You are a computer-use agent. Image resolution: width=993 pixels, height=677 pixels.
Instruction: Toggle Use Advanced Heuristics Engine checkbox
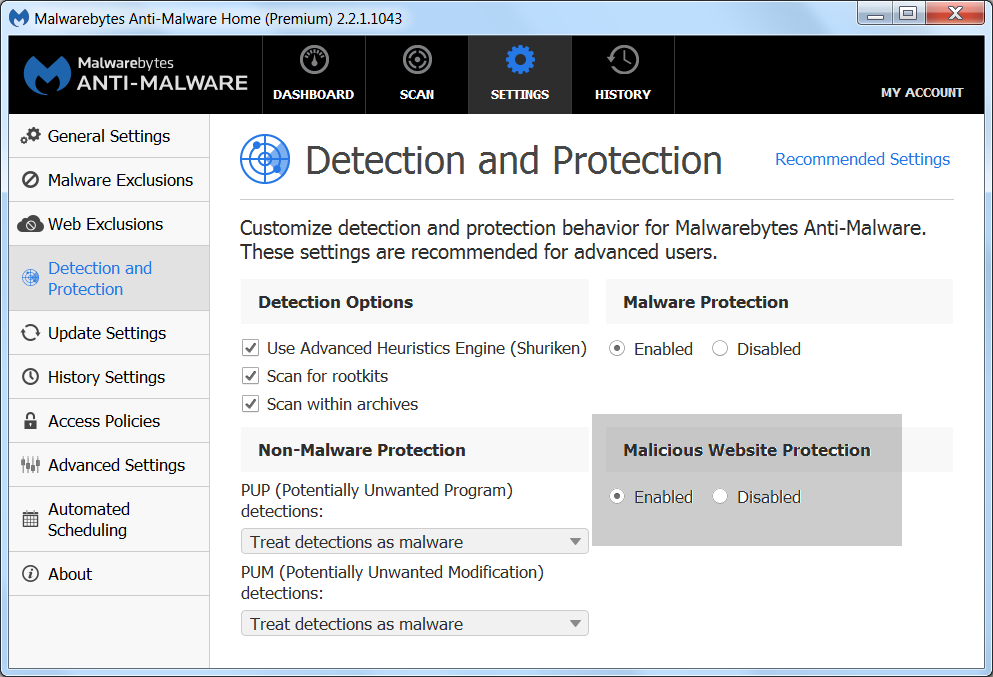(x=251, y=348)
